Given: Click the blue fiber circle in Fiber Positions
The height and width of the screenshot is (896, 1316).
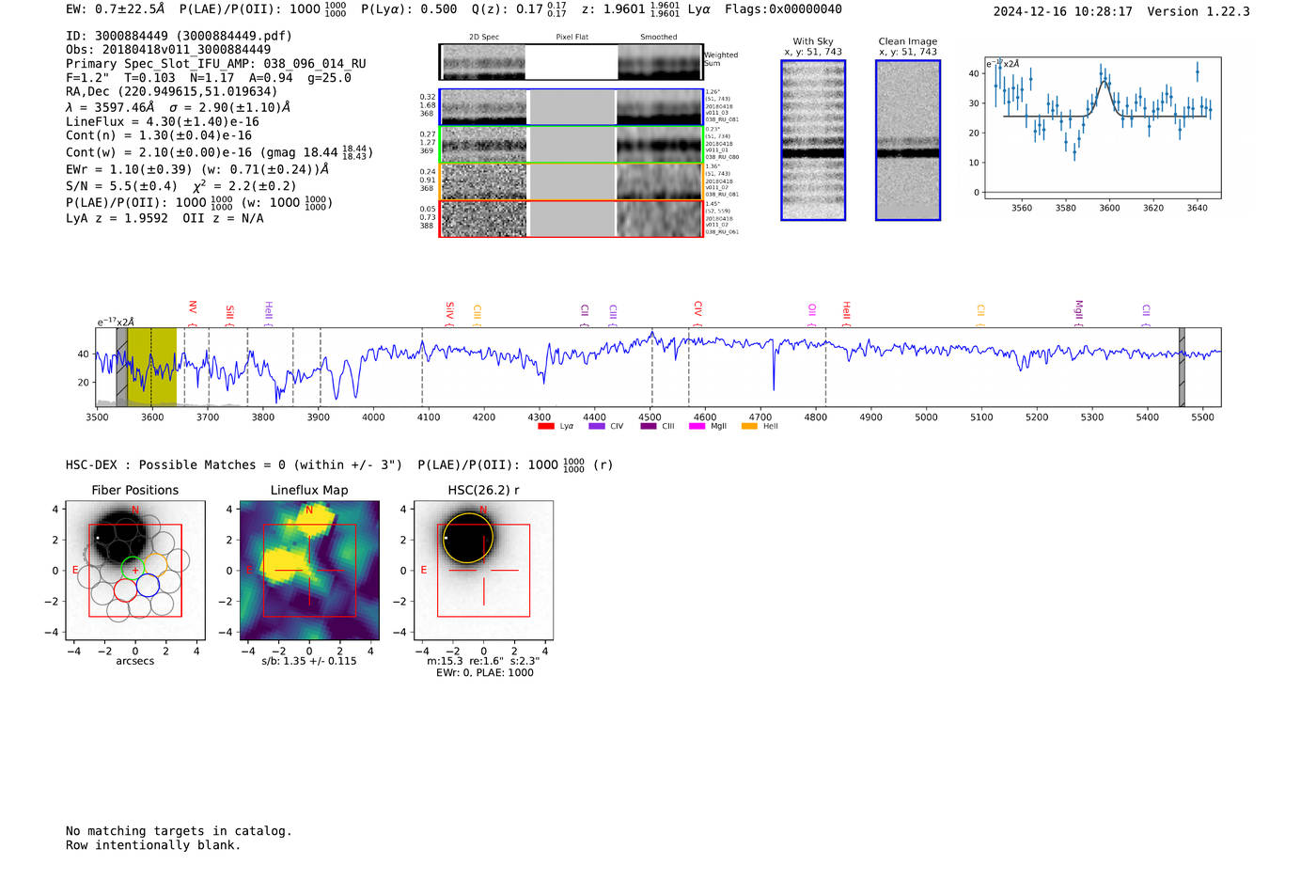Looking at the screenshot, I should [148, 586].
